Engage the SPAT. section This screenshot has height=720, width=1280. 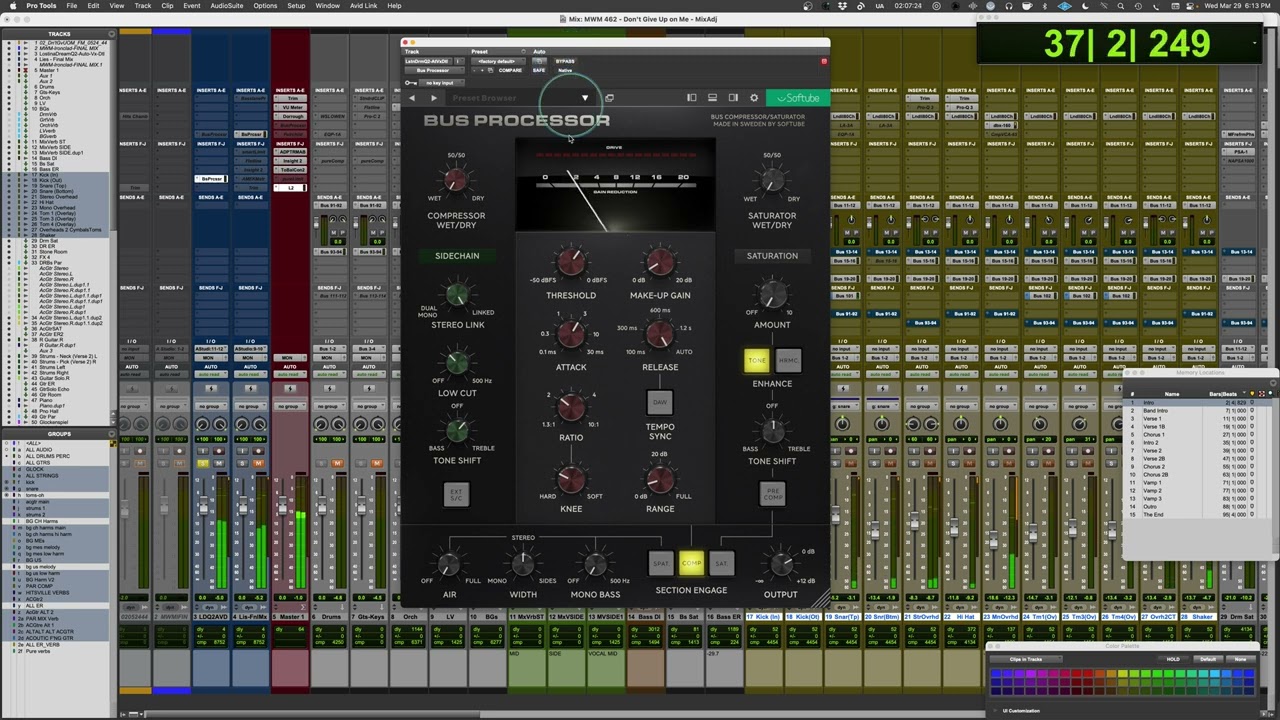pos(661,563)
